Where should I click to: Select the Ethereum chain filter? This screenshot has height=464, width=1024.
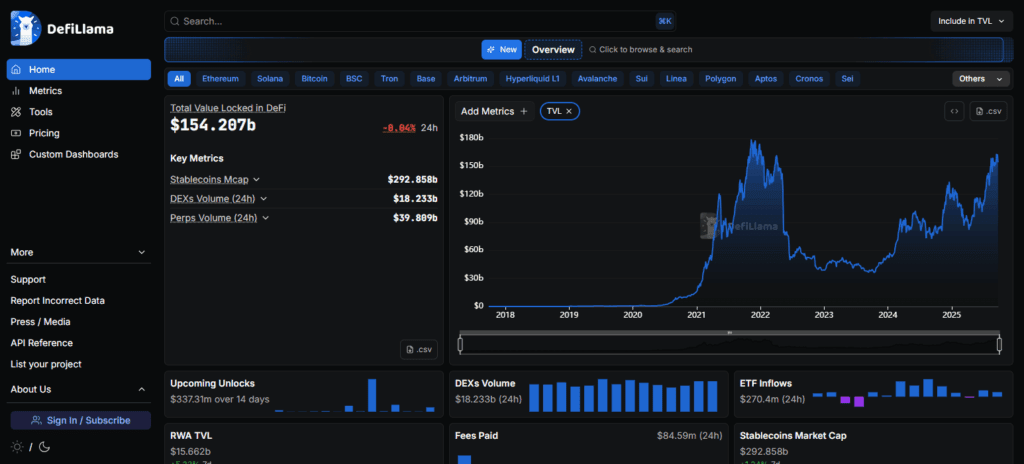click(221, 78)
